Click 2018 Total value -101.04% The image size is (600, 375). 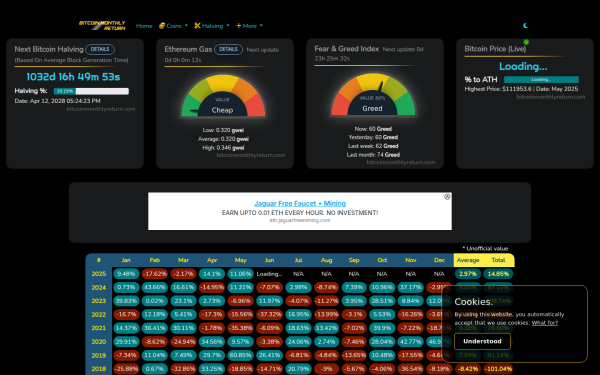(498, 369)
